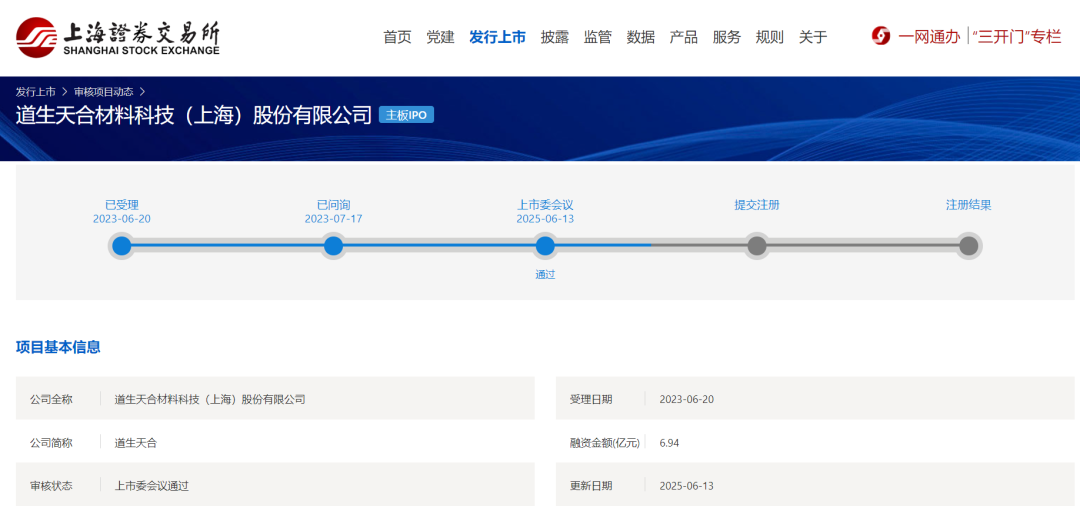The width and height of the screenshot is (1080, 506).
Task: Click the 提交注册 timeline step marker
Action: click(x=757, y=246)
